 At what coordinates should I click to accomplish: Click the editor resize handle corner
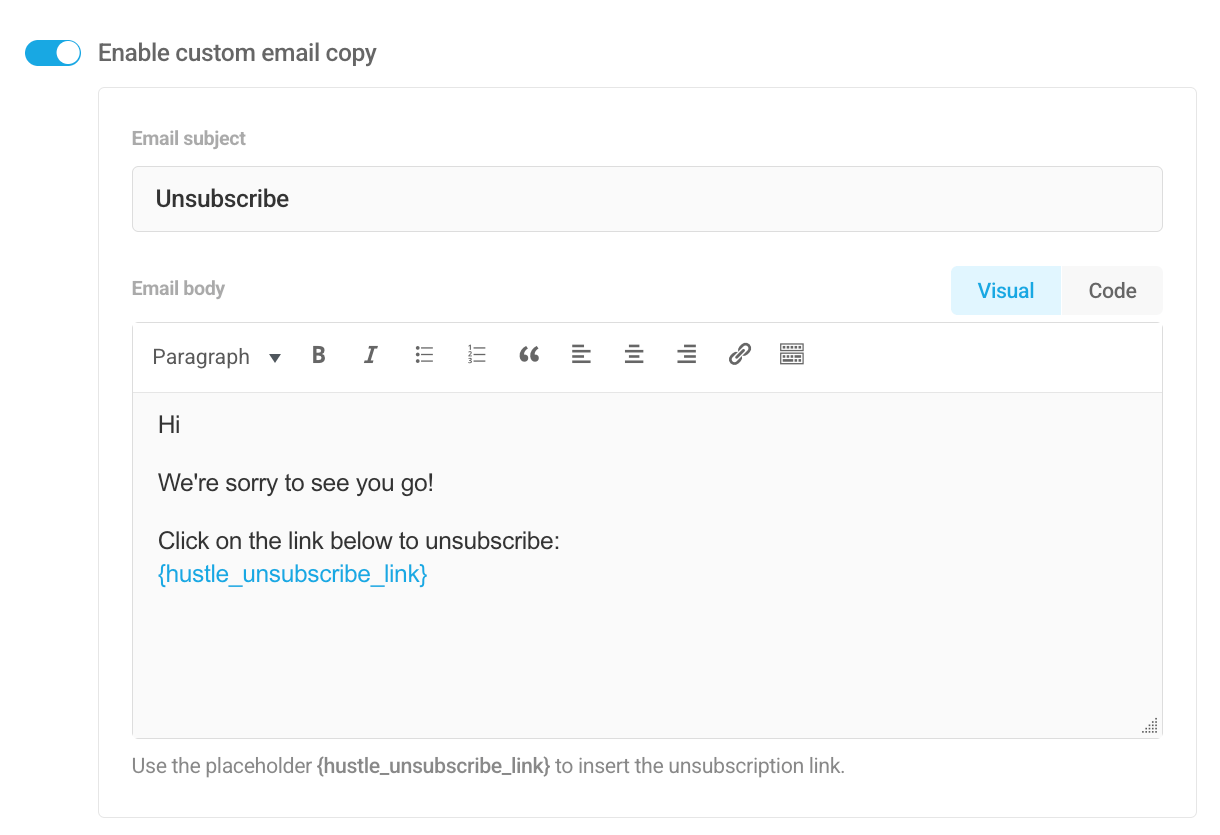(x=1149, y=726)
